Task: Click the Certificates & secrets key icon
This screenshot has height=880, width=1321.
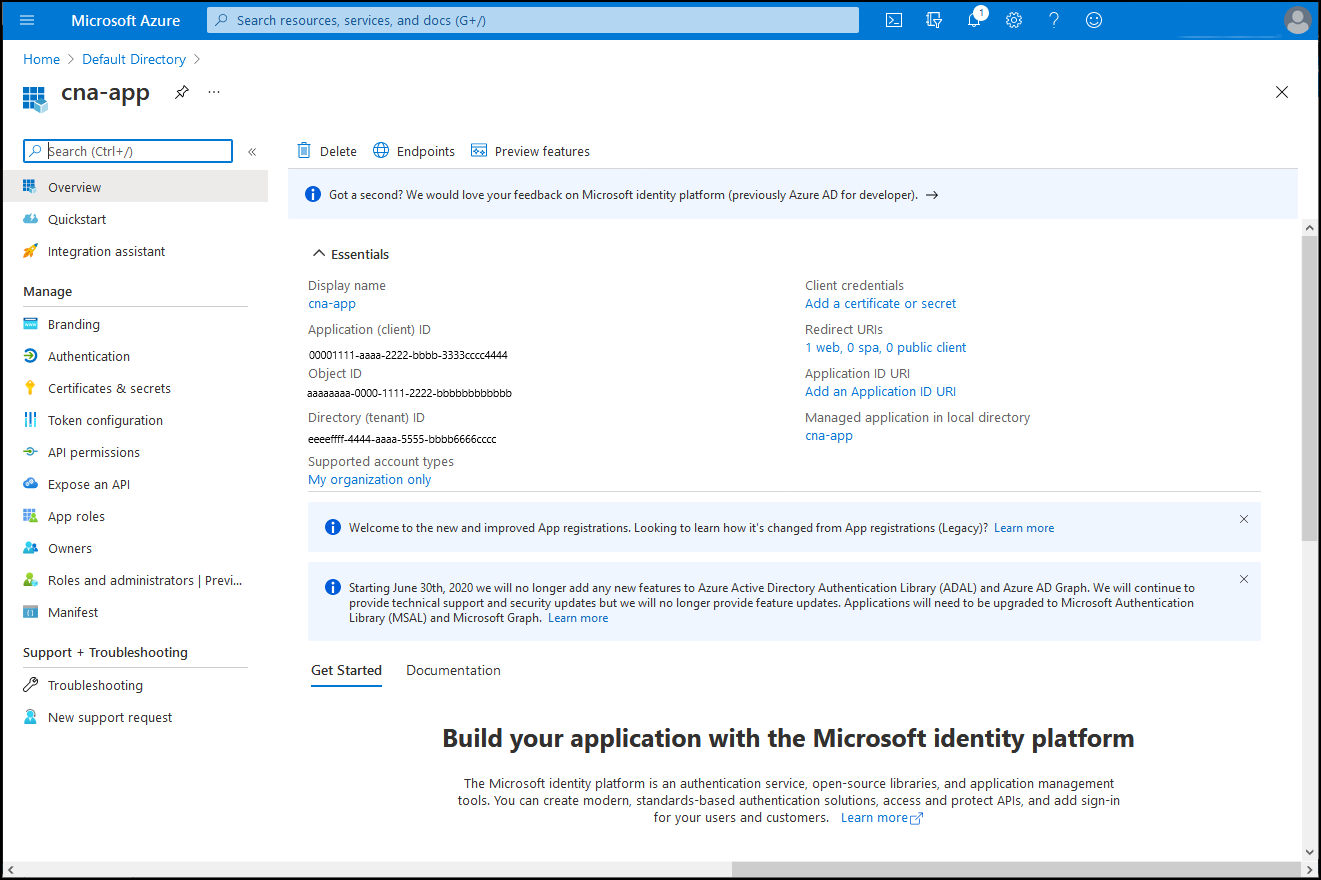Action: [x=30, y=388]
